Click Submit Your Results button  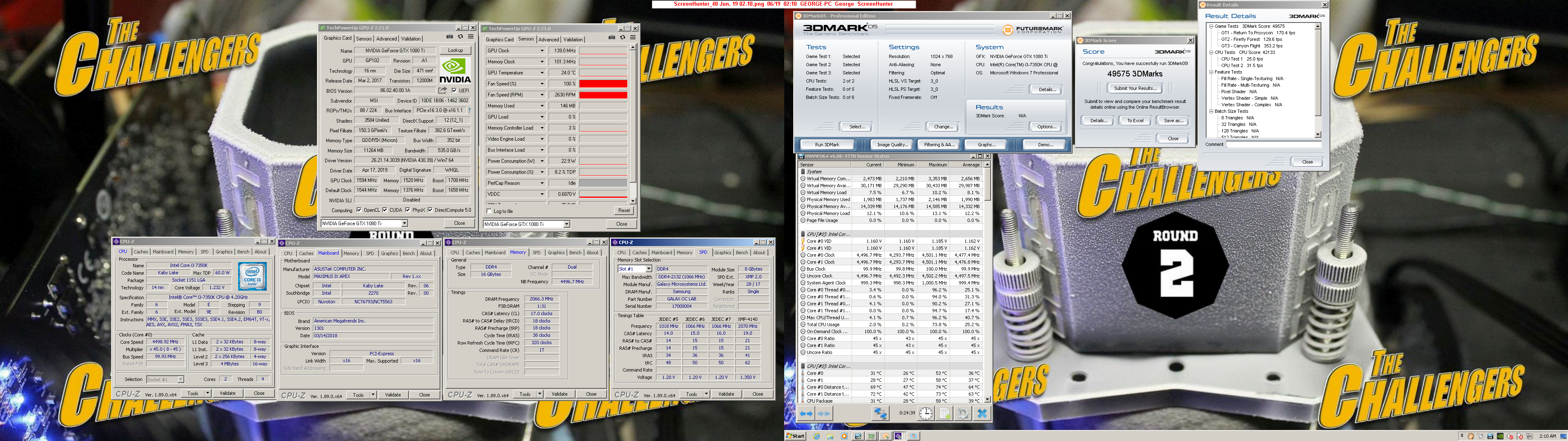[1135, 88]
